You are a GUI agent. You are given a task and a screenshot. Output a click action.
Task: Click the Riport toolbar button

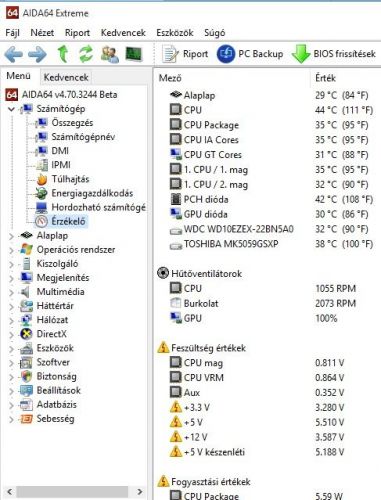[185, 54]
